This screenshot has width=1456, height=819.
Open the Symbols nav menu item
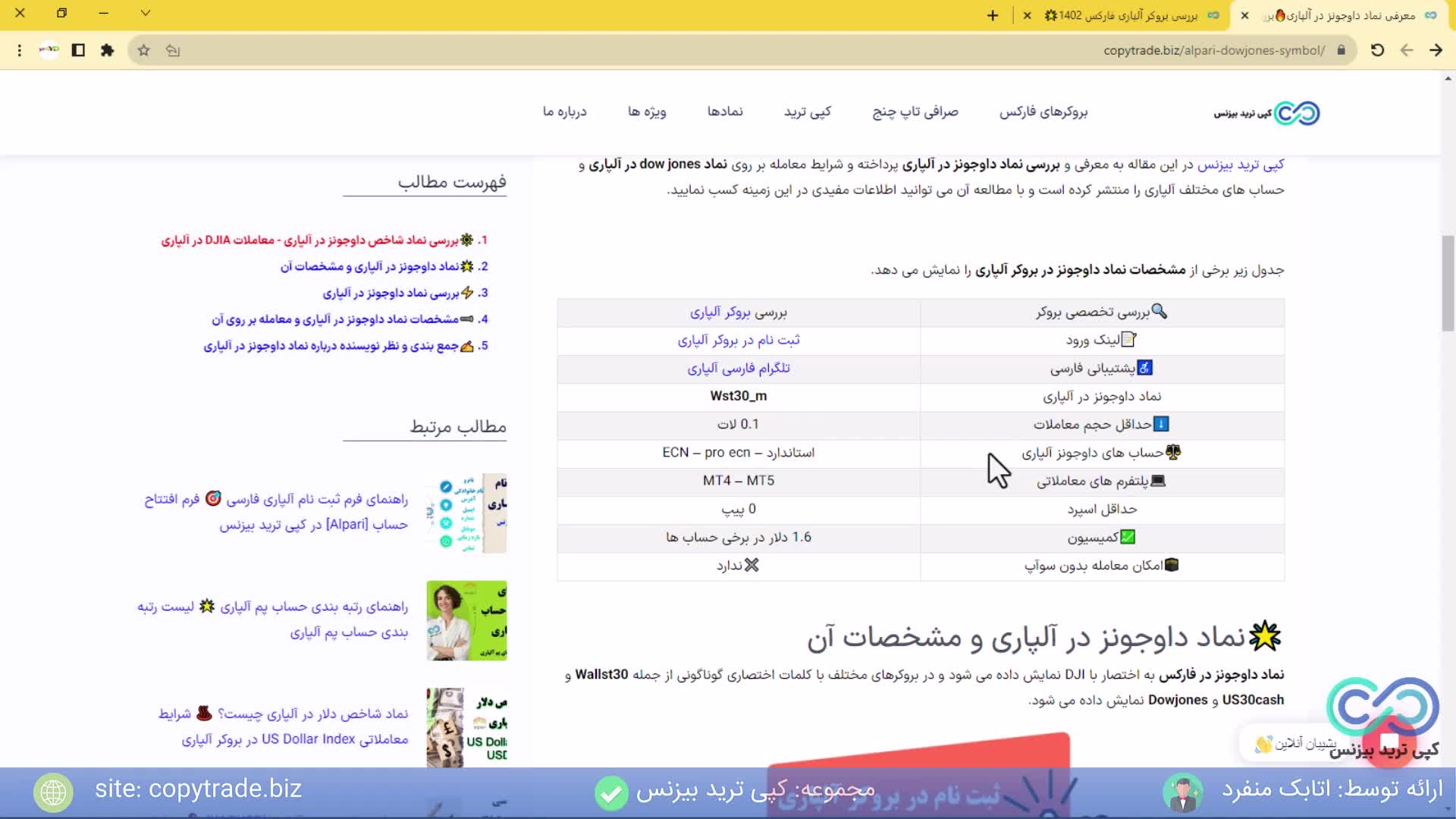pyautogui.click(x=725, y=111)
